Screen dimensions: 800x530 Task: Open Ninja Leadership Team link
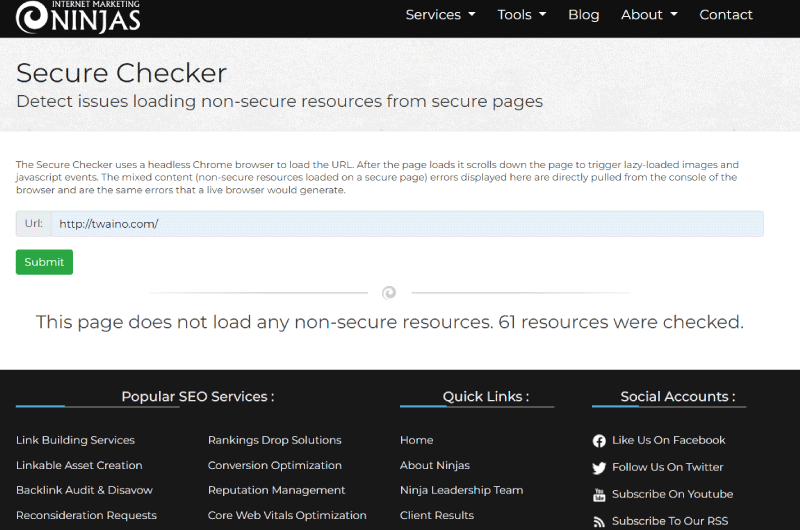click(462, 490)
